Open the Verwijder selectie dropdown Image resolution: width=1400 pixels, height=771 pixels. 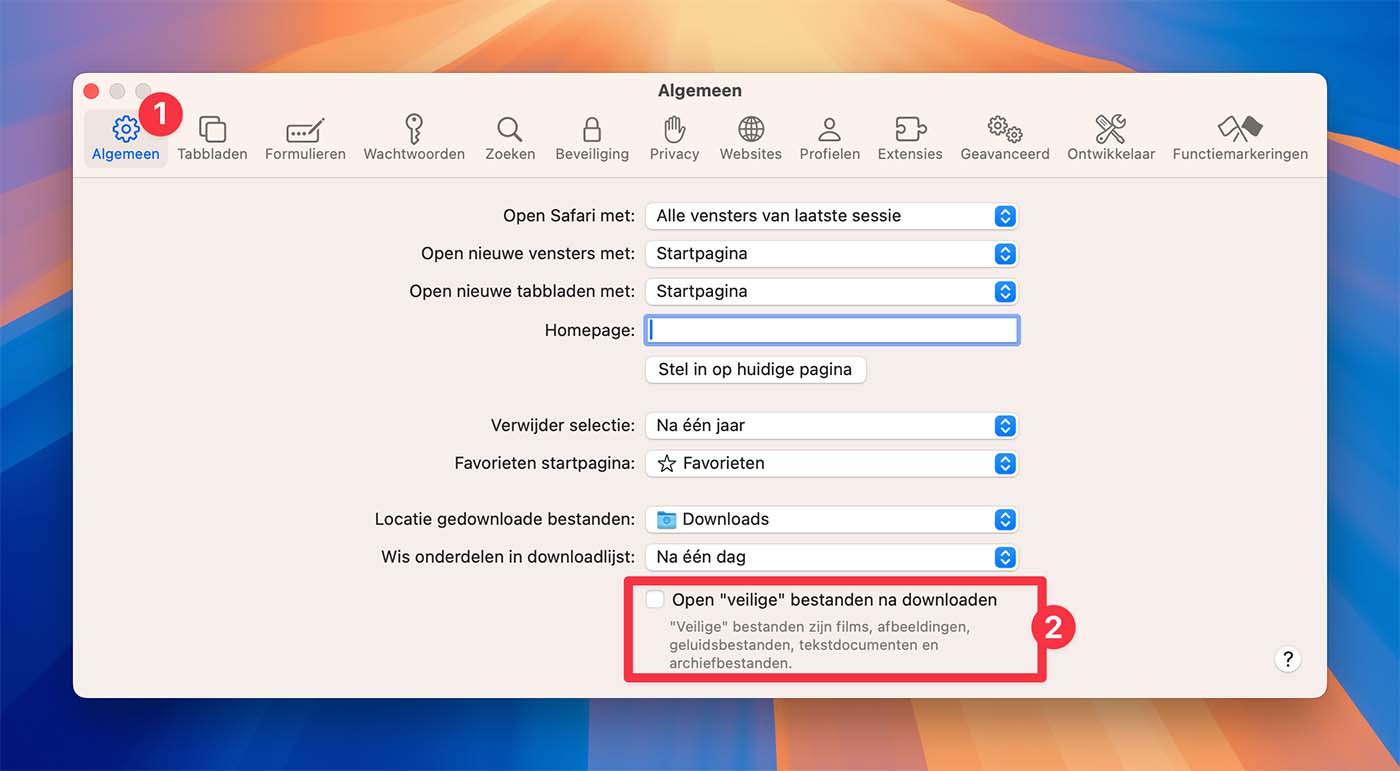point(831,426)
